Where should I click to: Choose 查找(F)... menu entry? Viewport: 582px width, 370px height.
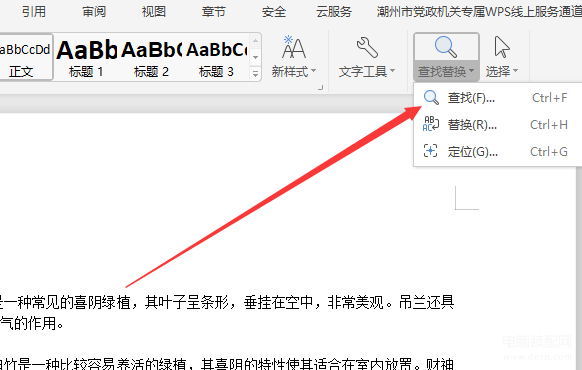[498, 98]
